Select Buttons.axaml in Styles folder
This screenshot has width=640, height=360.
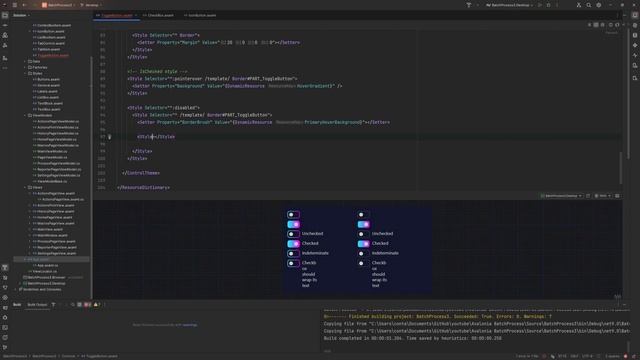click(49, 80)
